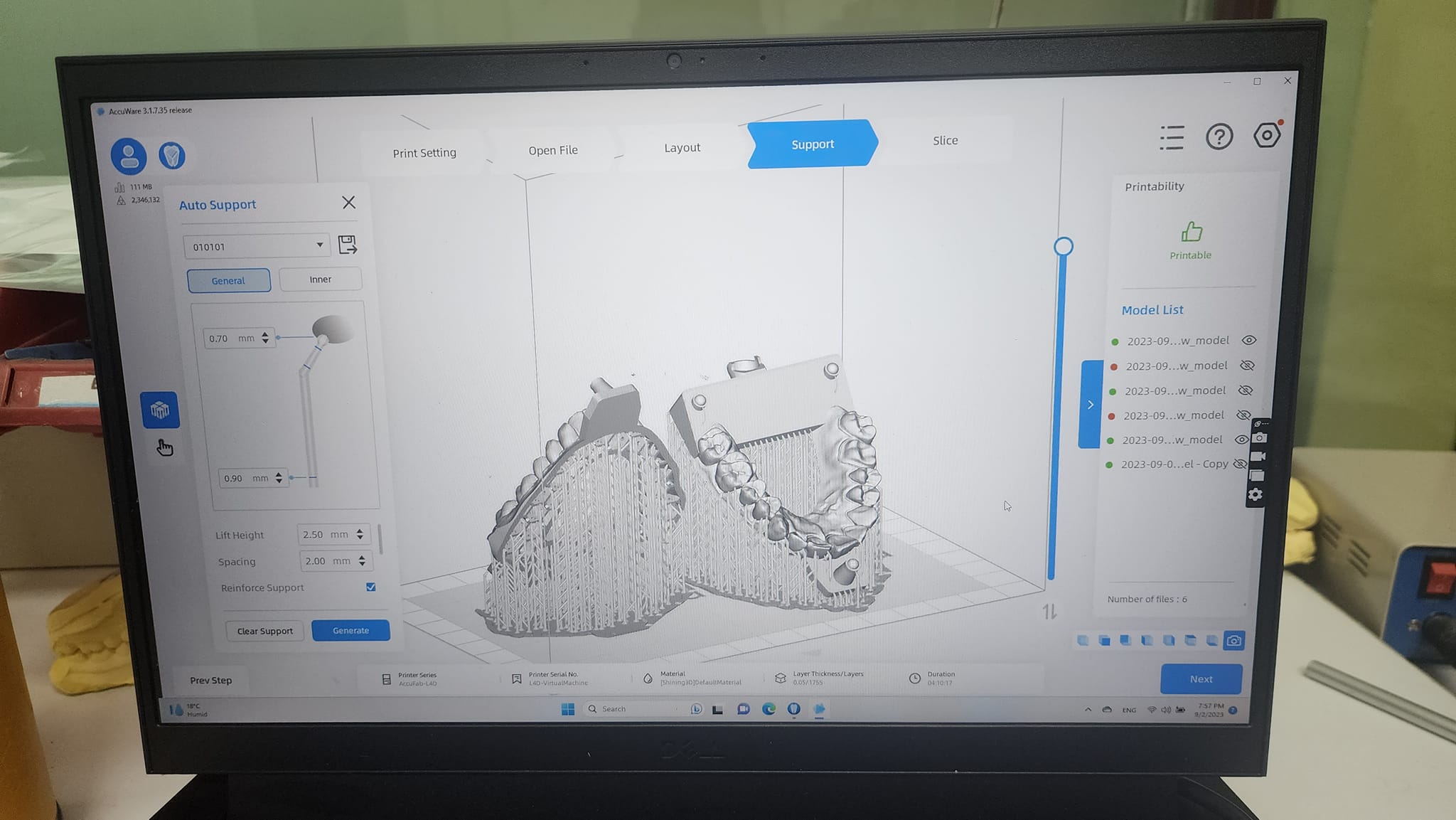Image resolution: width=1456 pixels, height=820 pixels.
Task: Click the blue Next button
Action: 1201,679
